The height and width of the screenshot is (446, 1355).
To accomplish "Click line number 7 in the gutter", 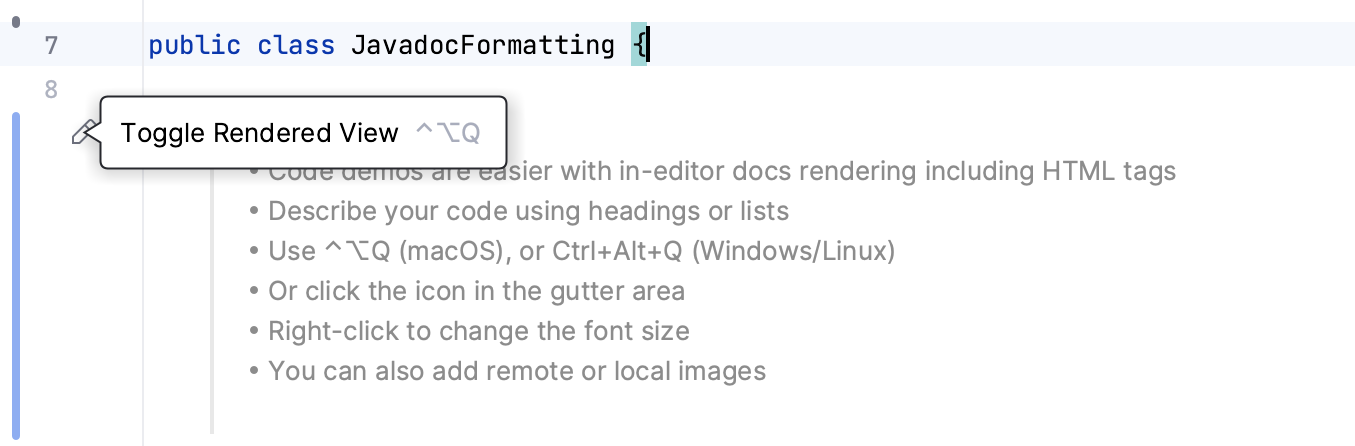I will click(52, 46).
